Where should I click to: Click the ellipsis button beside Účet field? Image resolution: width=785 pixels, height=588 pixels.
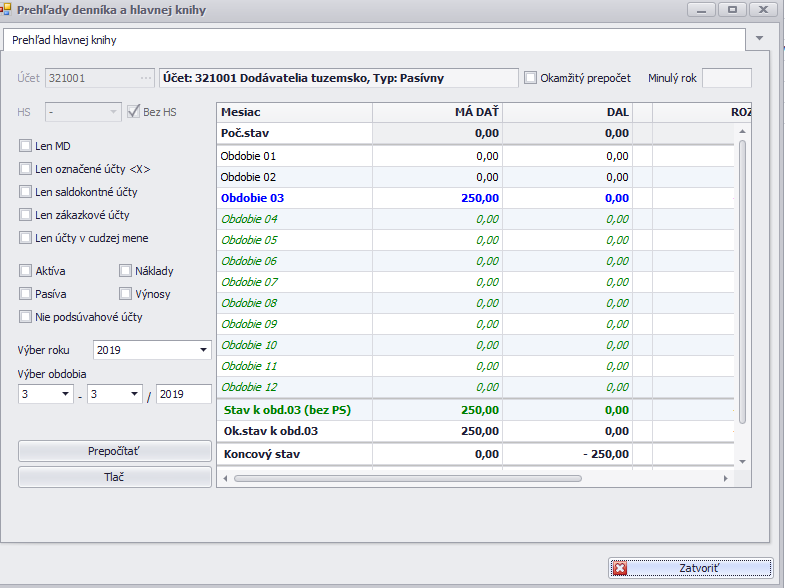pyautogui.click(x=146, y=78)
